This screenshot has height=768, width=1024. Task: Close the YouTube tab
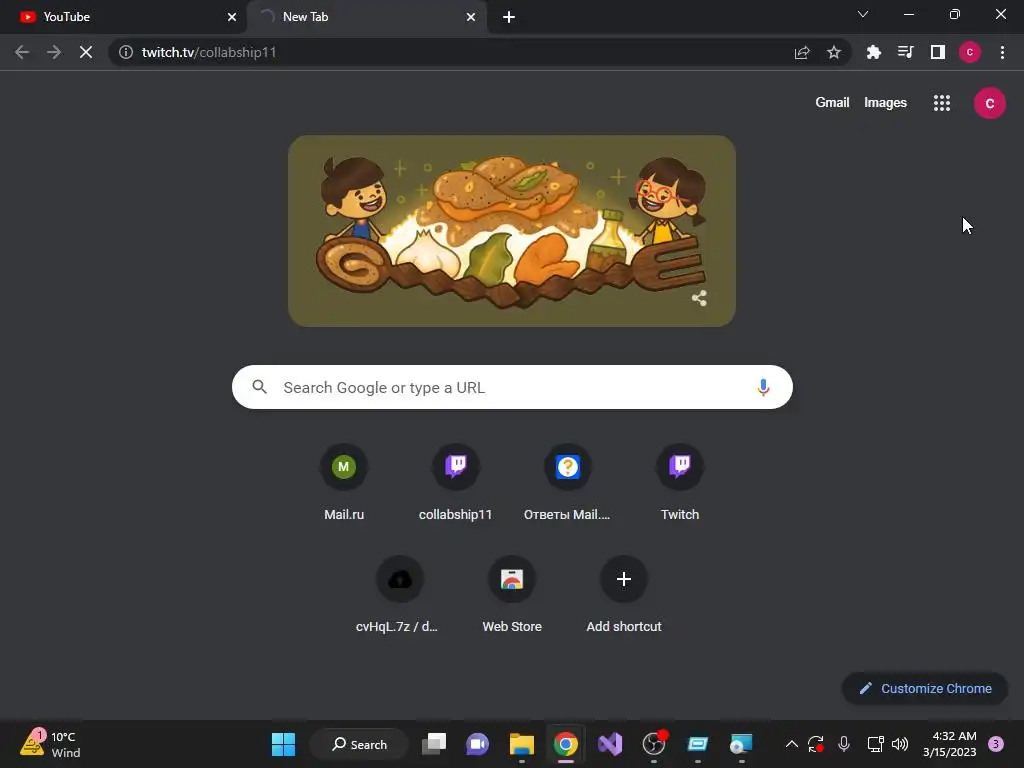pyautogui.click(x=232, y=17)
